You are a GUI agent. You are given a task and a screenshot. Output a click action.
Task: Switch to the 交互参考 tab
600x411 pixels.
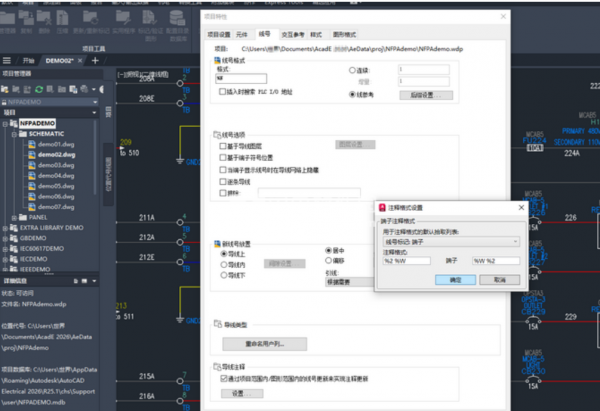(x=293, y=34)
